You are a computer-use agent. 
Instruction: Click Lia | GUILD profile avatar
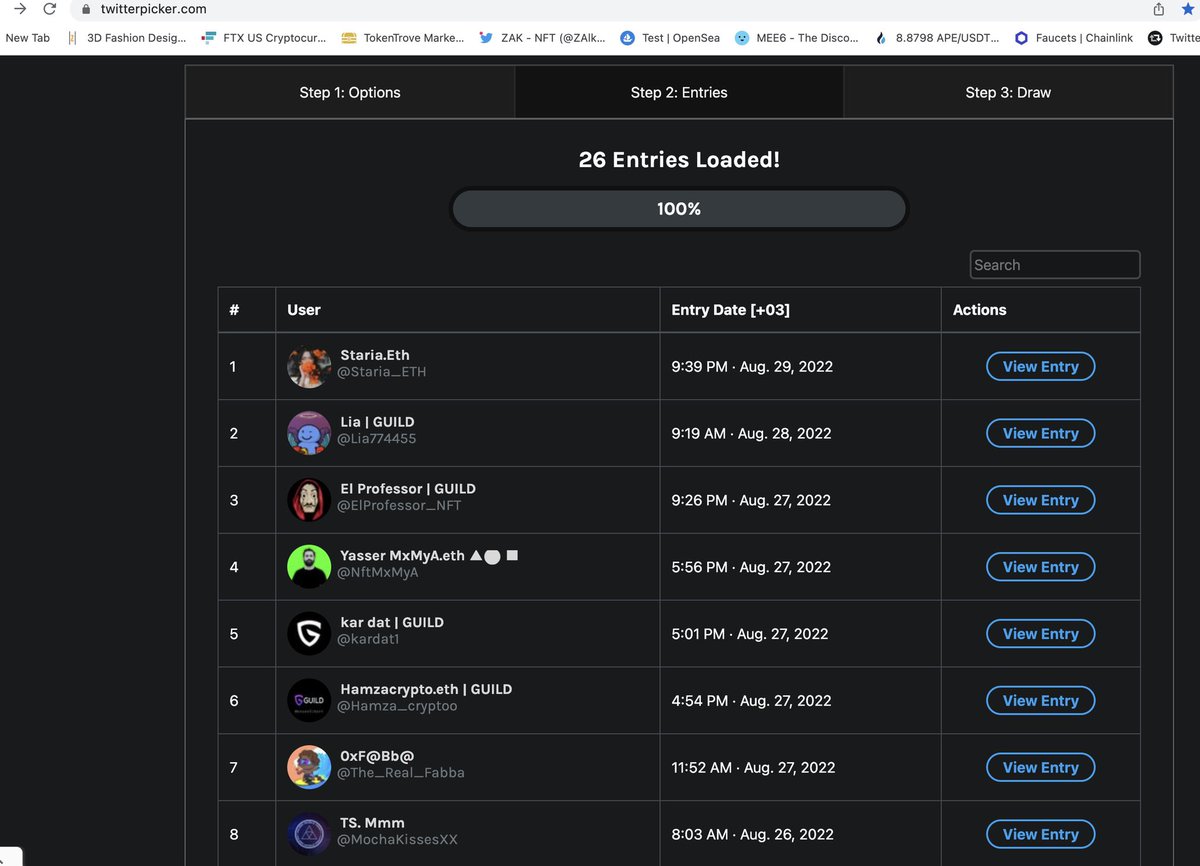point(309,434)
